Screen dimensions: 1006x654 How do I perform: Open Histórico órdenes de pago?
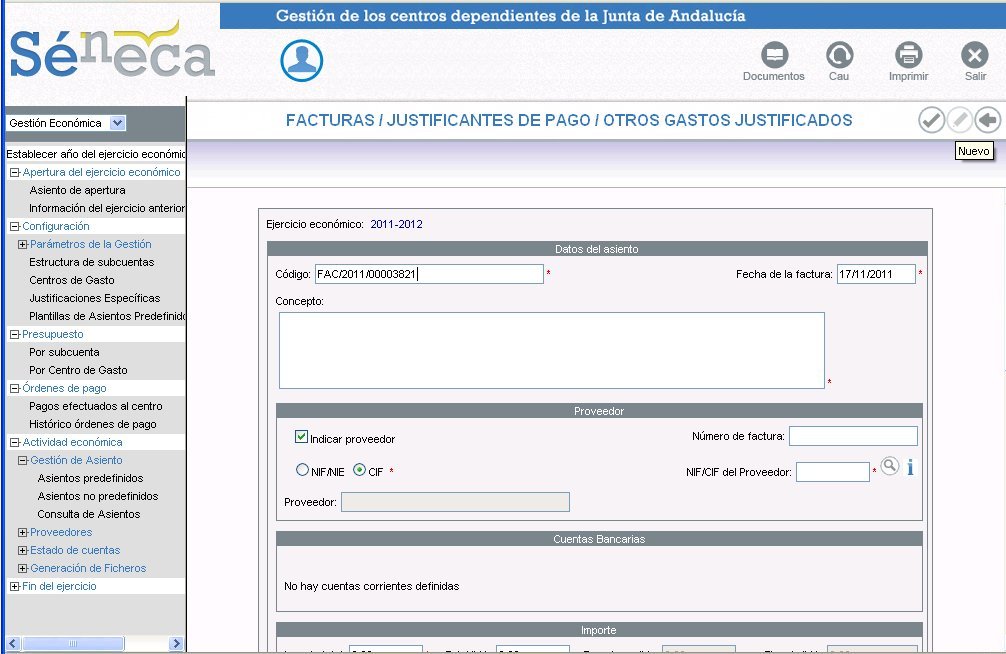pos(93,424)
